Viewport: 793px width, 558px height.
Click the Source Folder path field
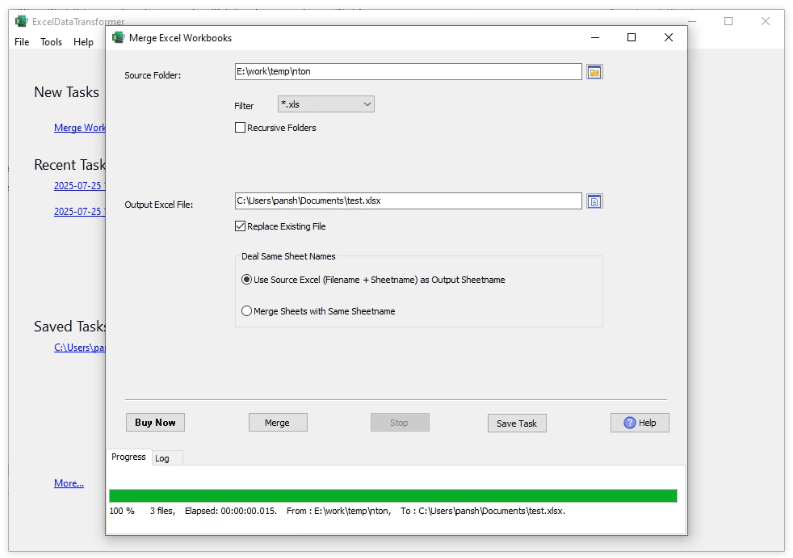[408, 71]
